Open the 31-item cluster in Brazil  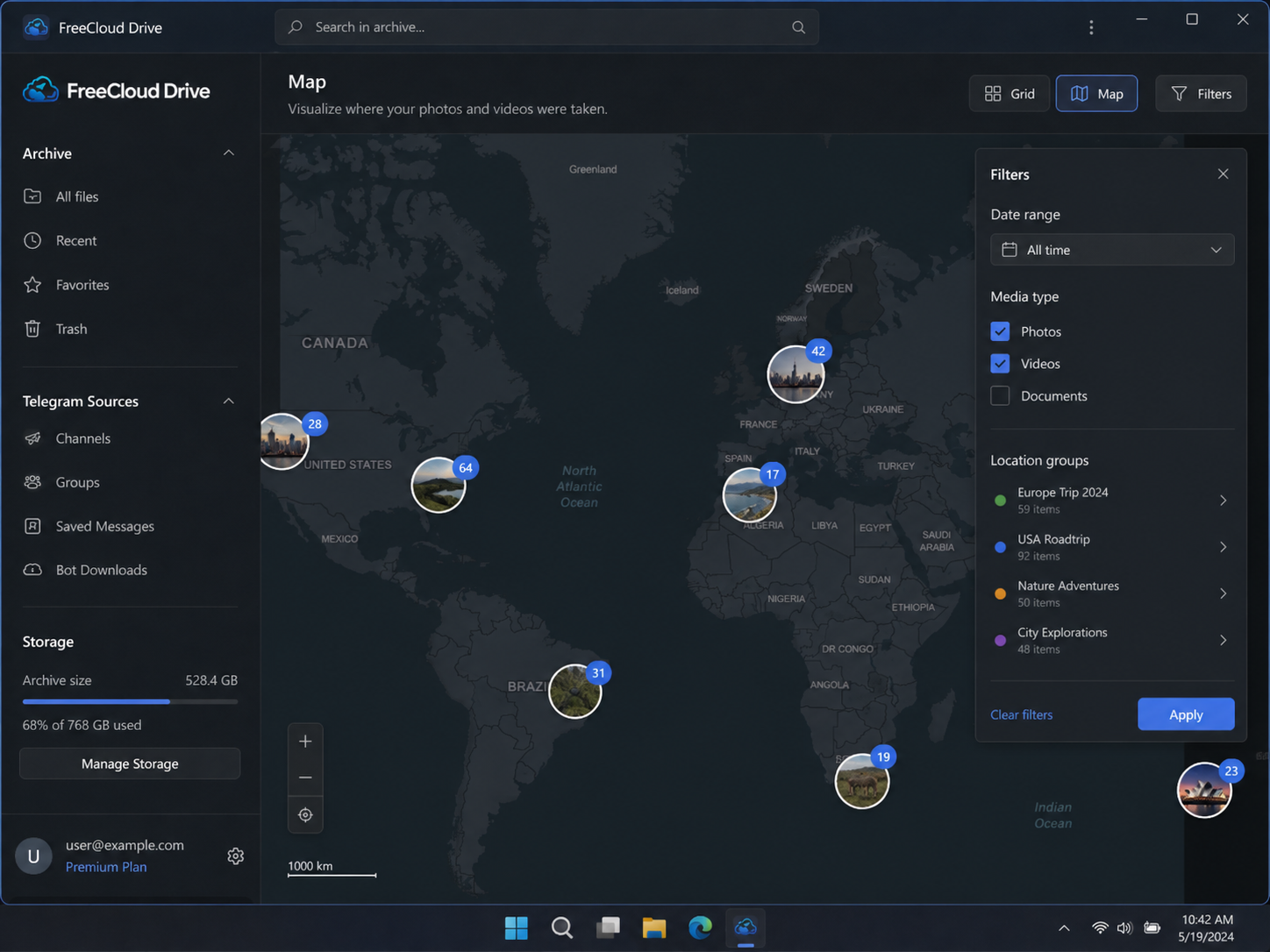tap(575, 691)
